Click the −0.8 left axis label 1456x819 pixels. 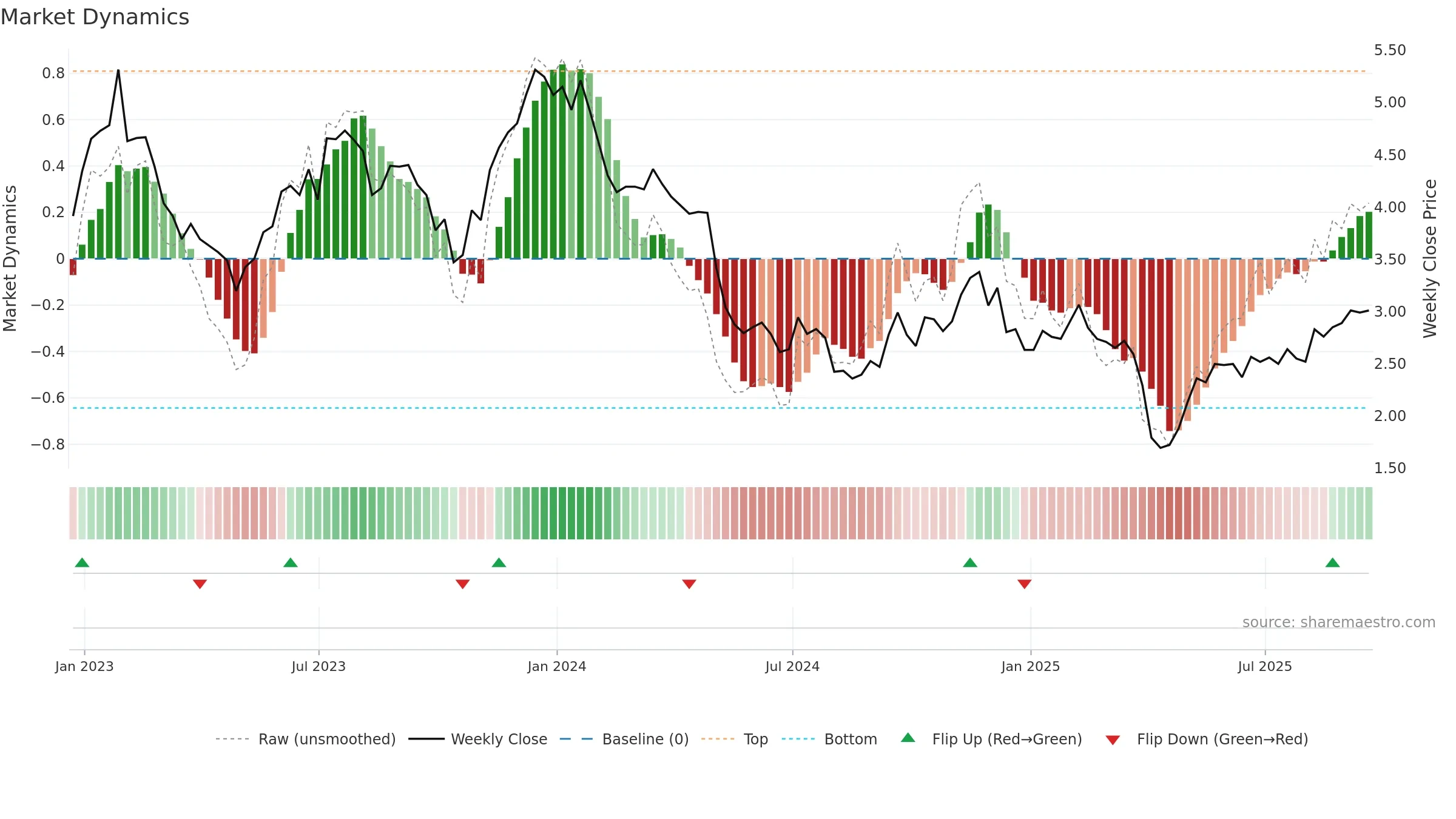coord(48,444)
